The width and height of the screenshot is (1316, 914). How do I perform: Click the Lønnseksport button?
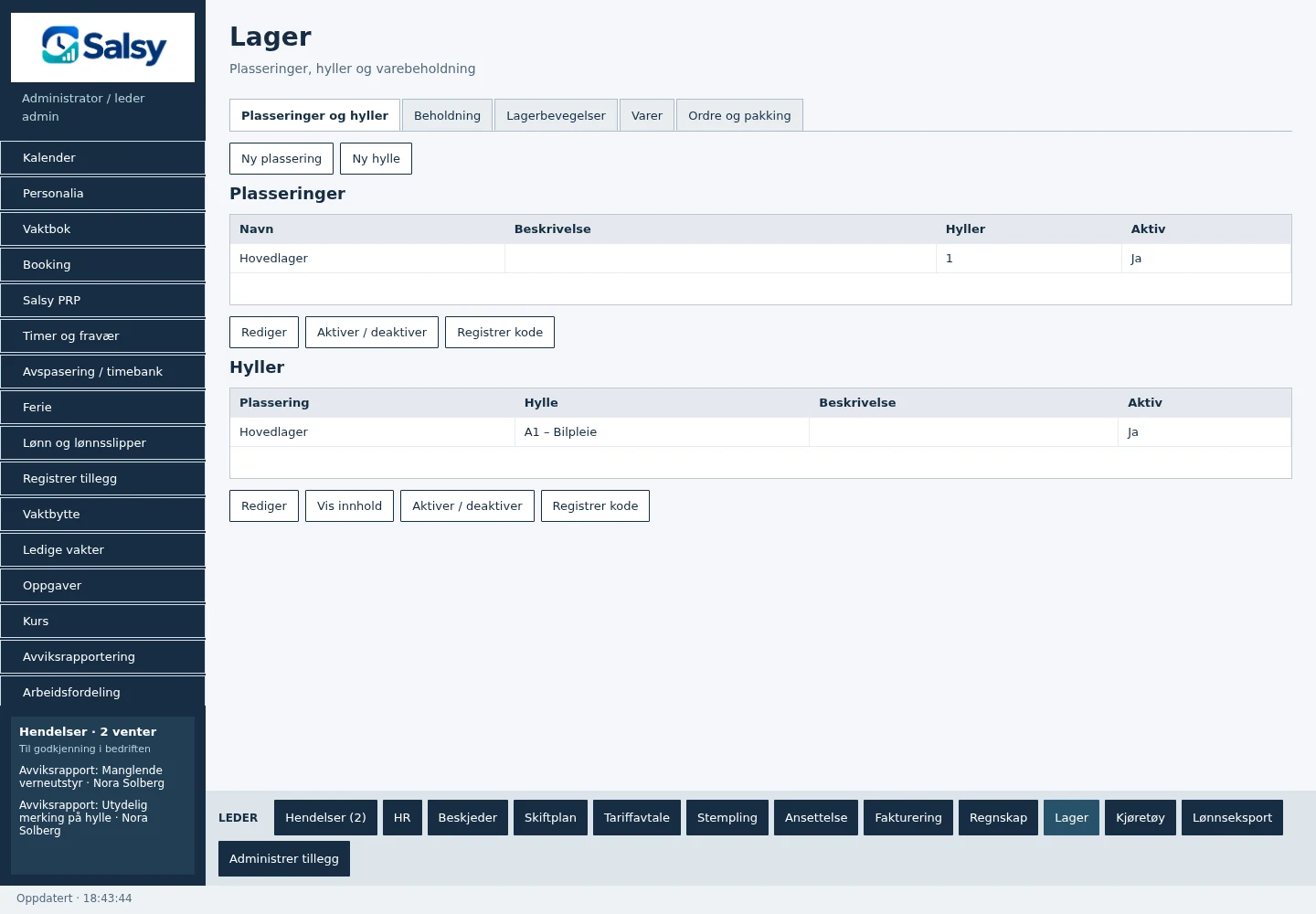1232,817
